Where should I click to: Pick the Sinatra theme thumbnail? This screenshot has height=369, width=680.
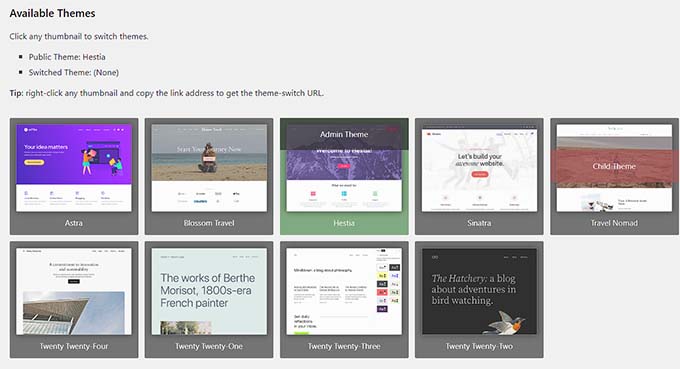(x=479, y=168)
